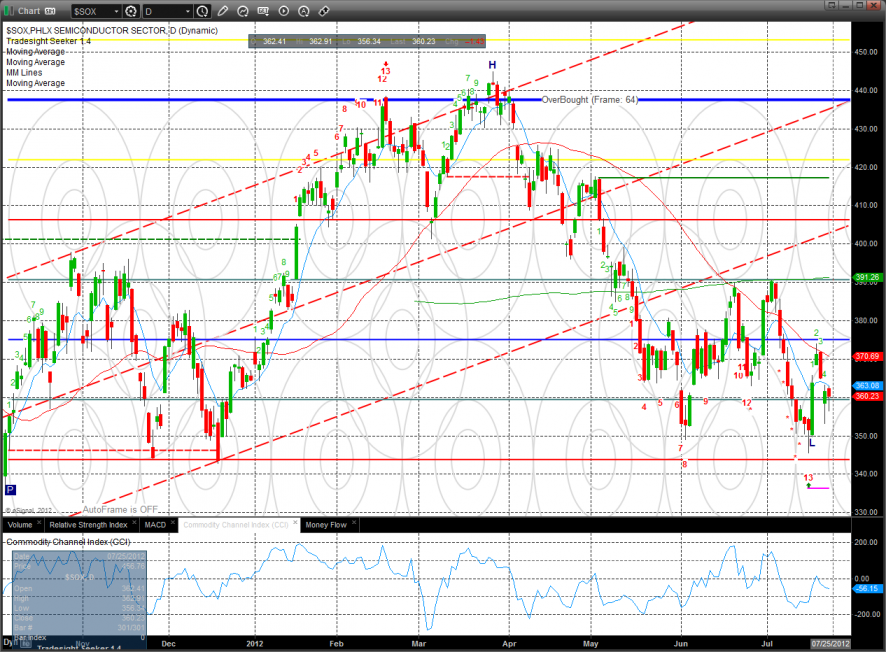Switch to the MACD tab
The height and width of the screenshot is (652, 886).
click(x=155, y=525)
